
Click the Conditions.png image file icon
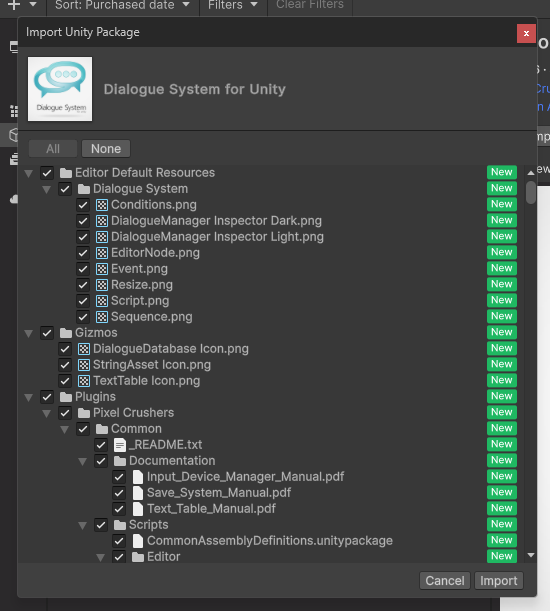pos(102,205)
